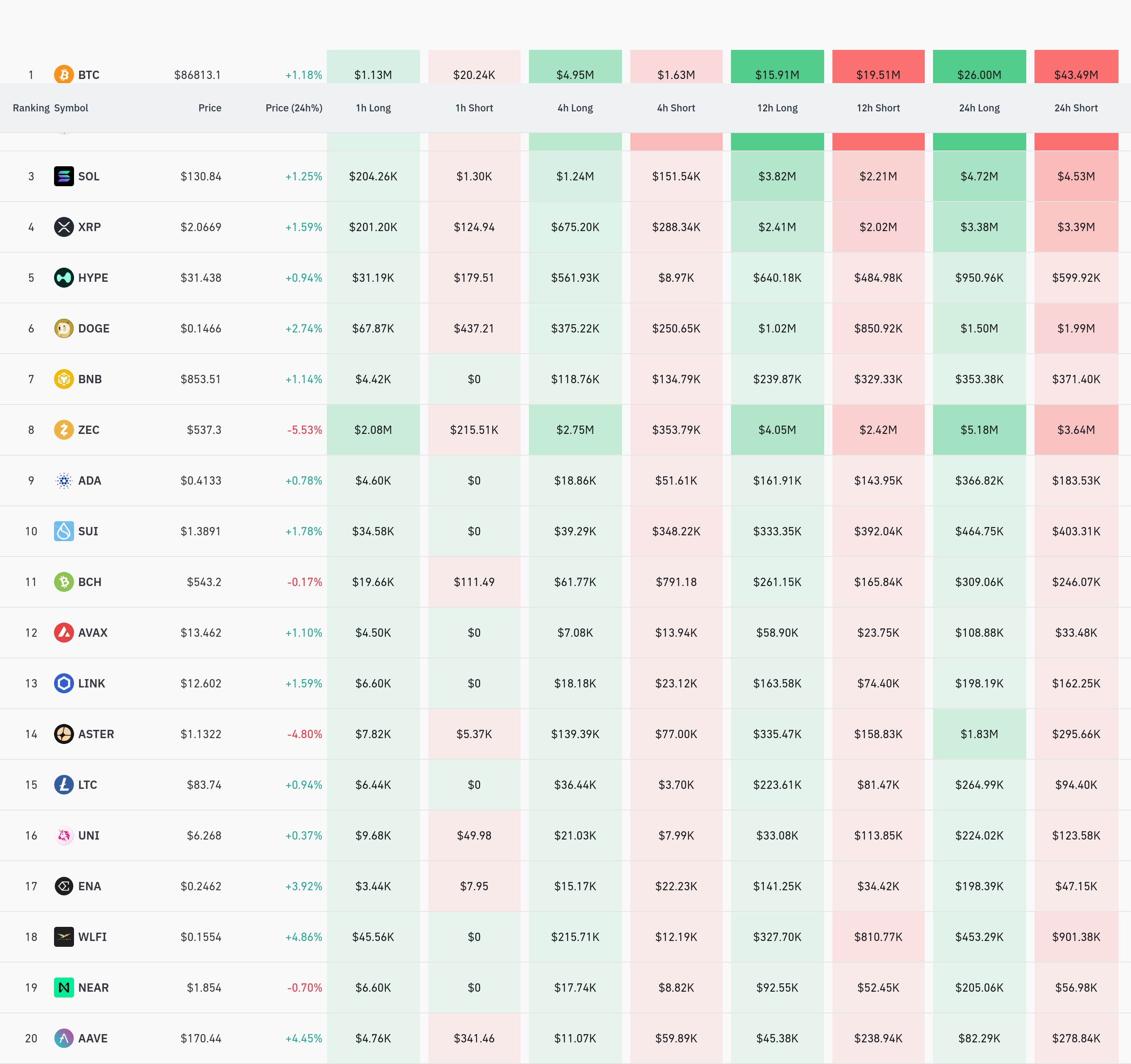Click the Dogecoin DOGE icon
This screenshot has width=1131, height=1064.
[64, 328]
